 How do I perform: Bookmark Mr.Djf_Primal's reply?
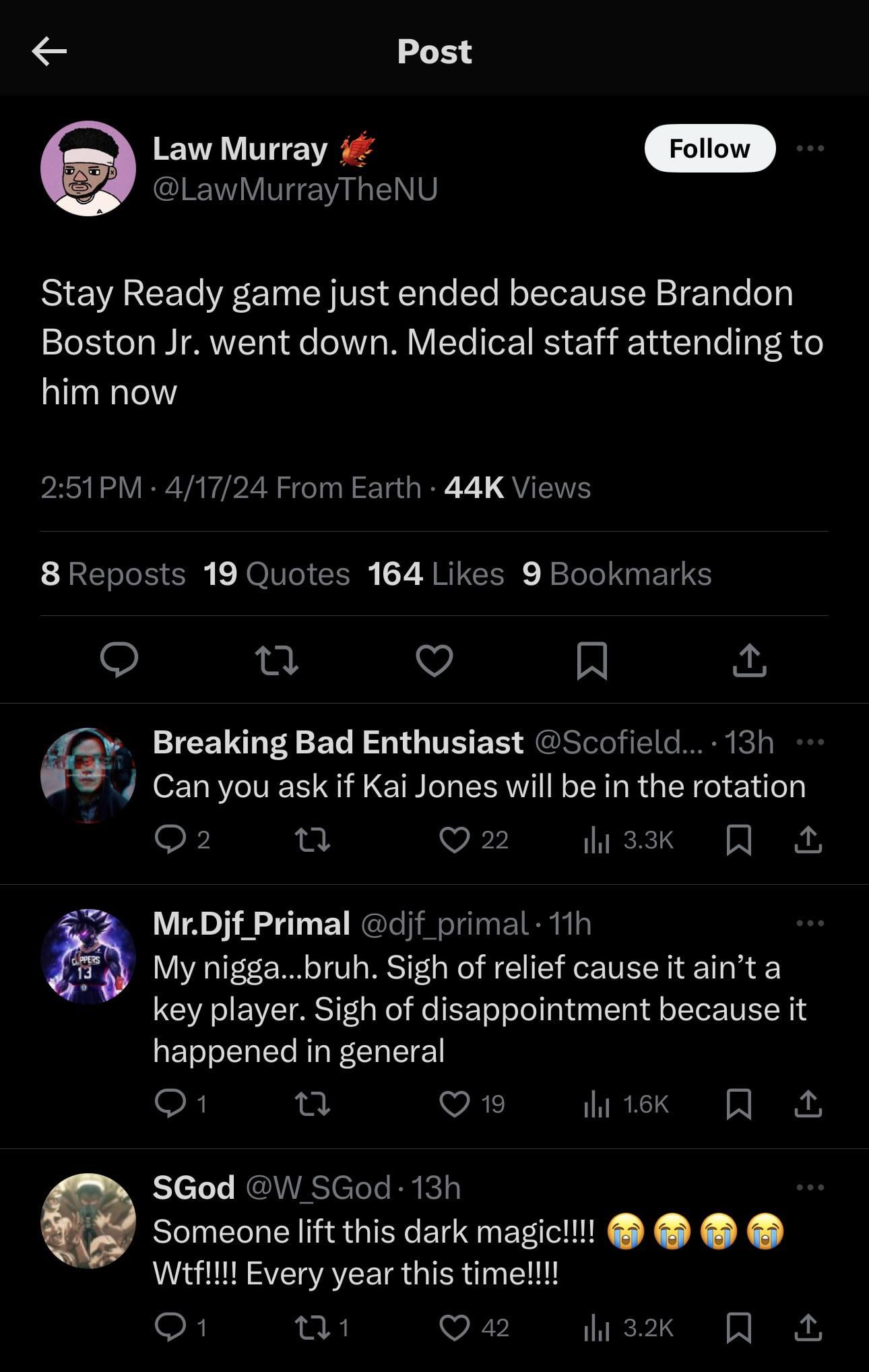click(739, 1104)
